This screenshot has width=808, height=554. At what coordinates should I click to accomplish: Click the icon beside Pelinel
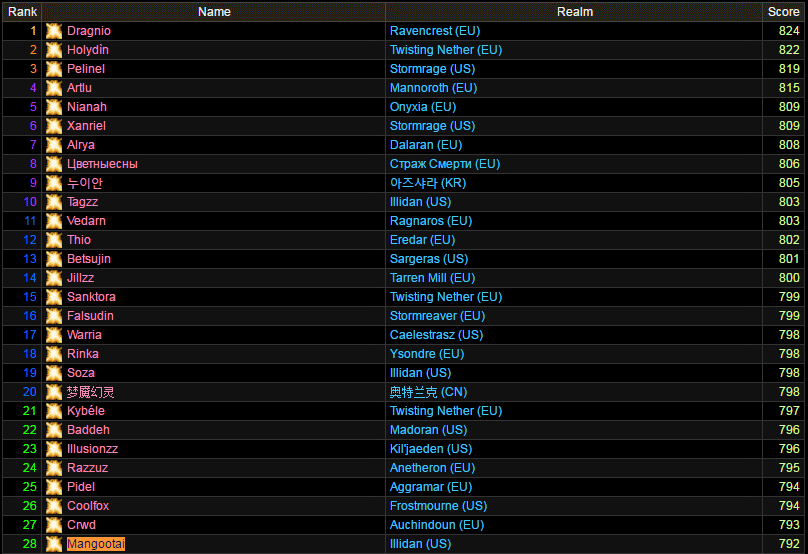tap(54, 69)
